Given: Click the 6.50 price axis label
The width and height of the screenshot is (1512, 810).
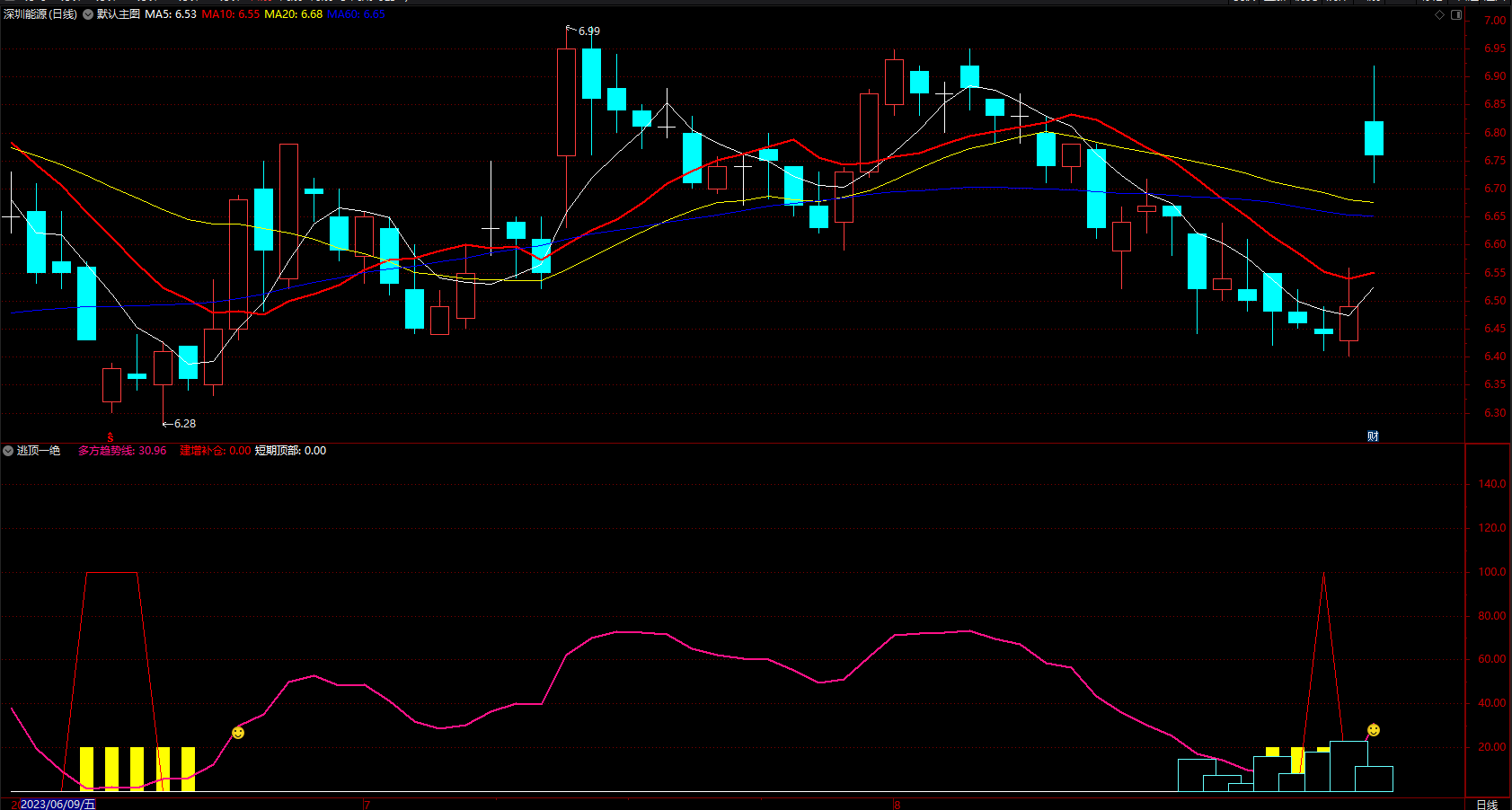Looking at the screenshot, I should coord(1495,301).
